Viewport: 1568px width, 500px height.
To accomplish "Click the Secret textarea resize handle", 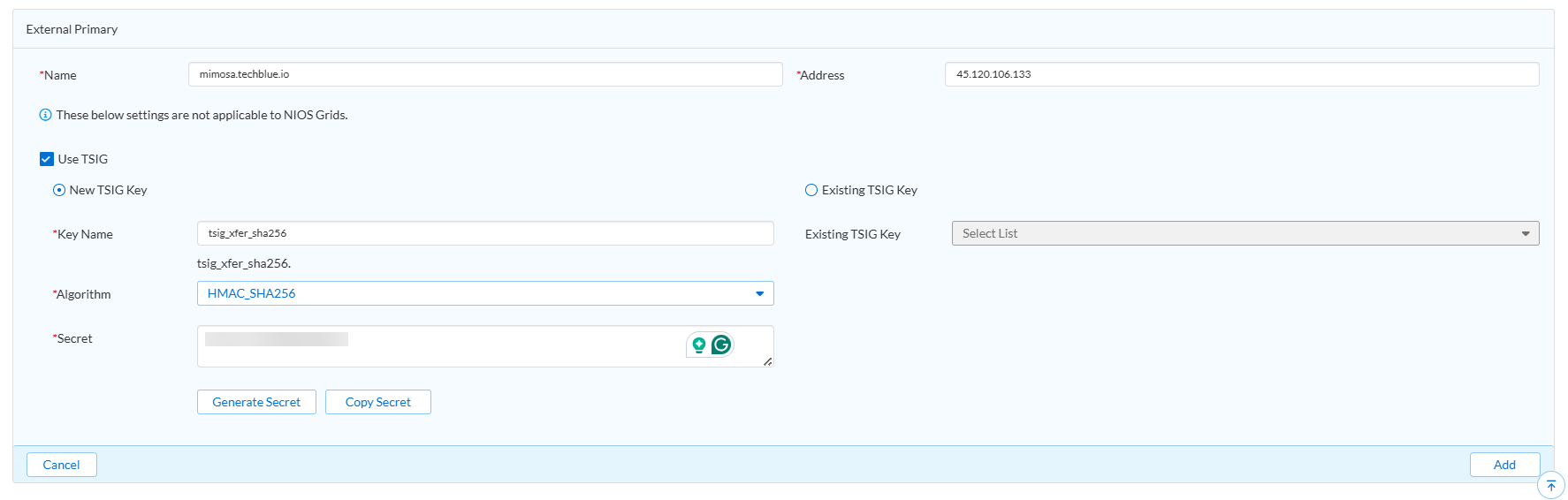I will (767, 361).
